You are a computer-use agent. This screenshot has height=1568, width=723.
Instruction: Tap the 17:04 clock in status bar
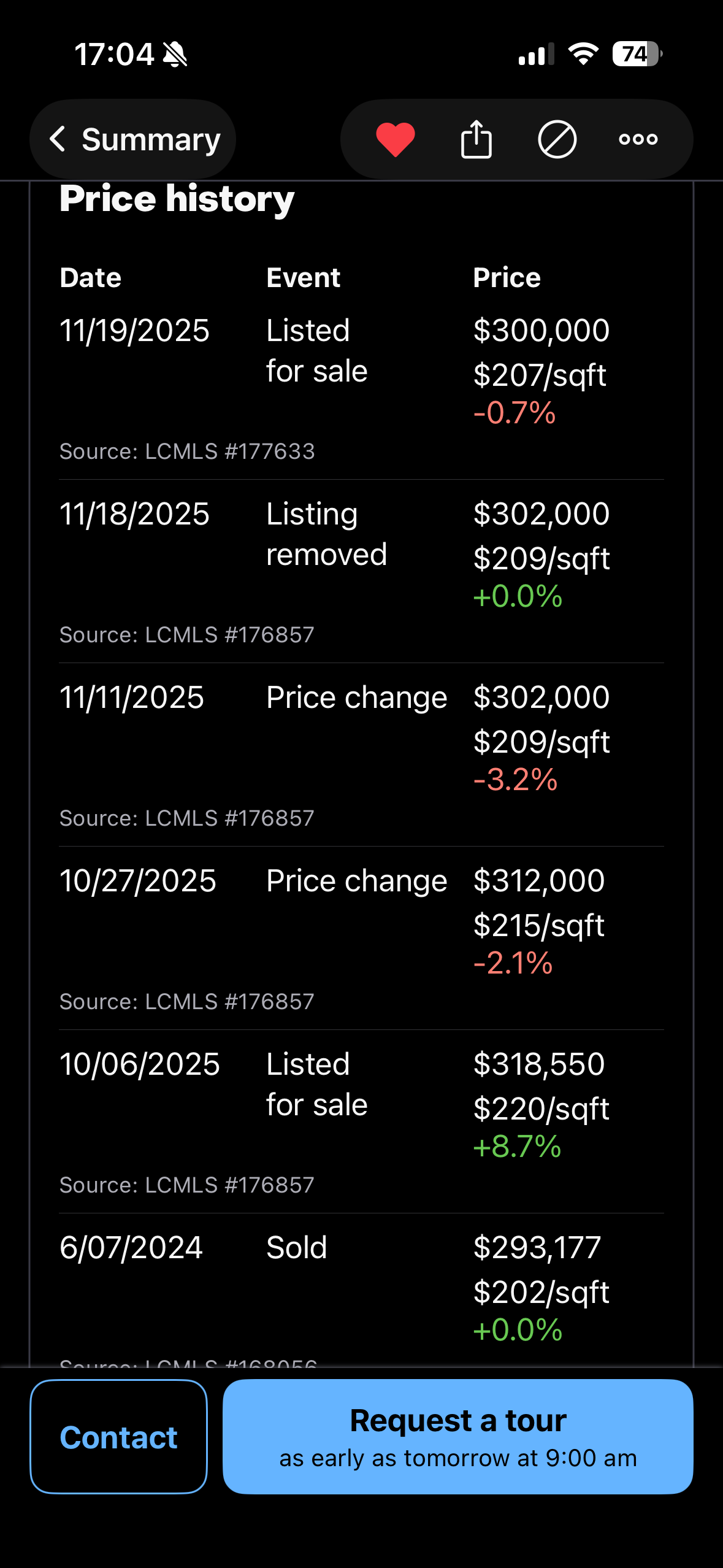114,55
